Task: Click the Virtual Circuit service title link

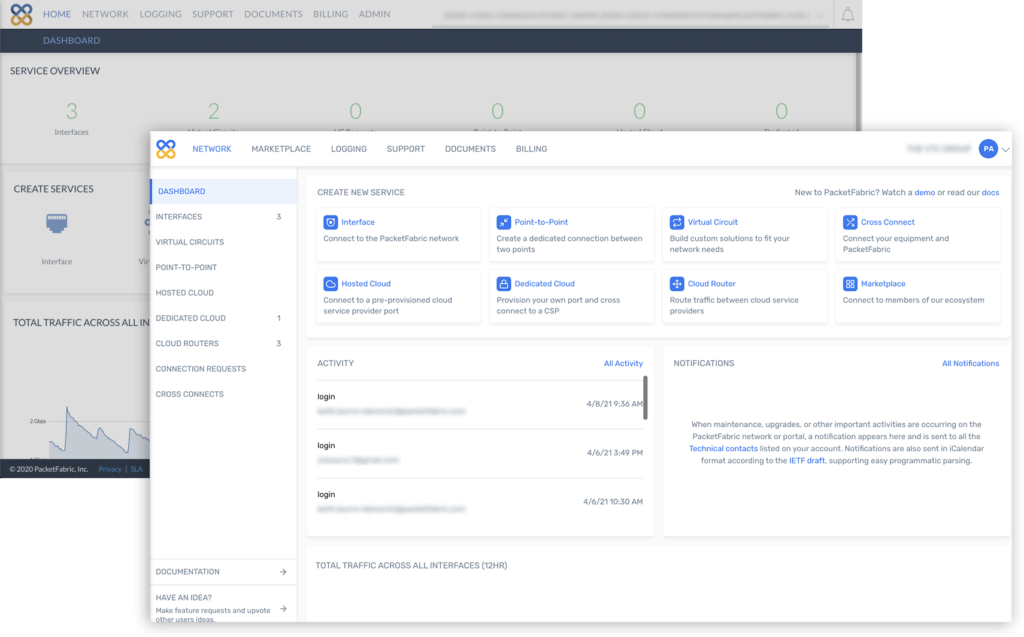Action: pyautogui.click(x=712, y=222)
